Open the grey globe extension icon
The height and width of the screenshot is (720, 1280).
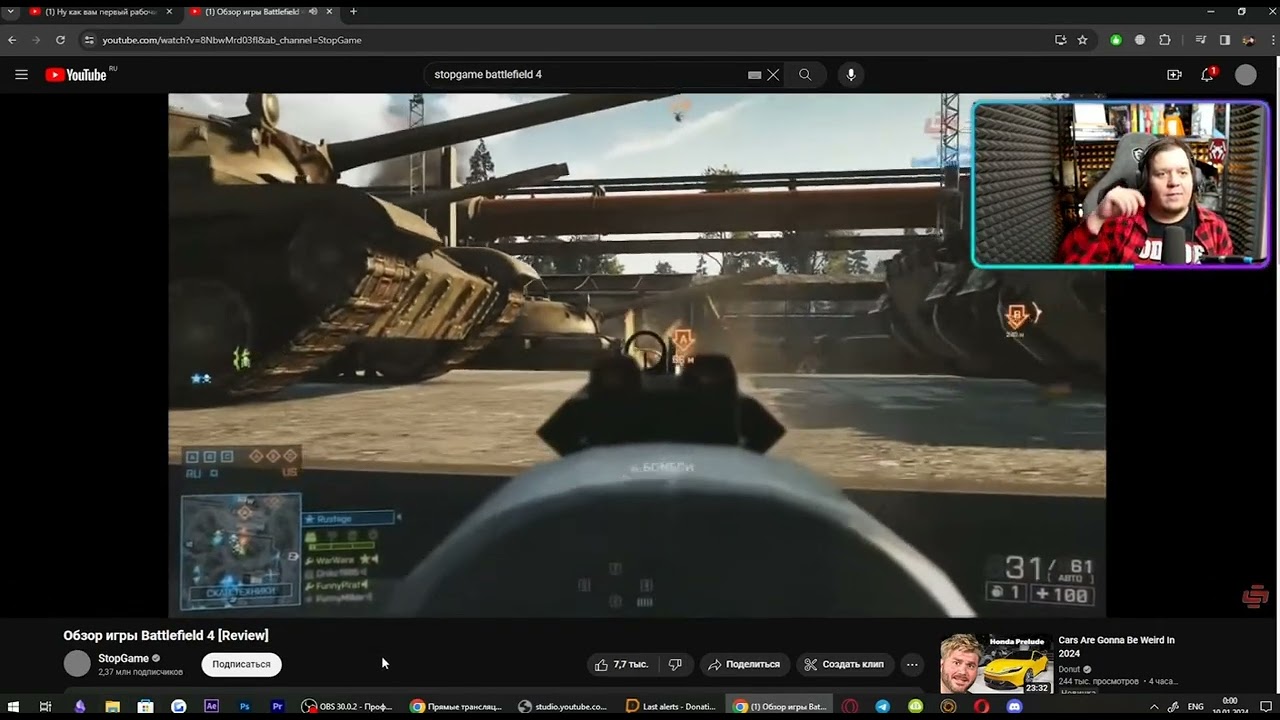tap(1140, 40)
